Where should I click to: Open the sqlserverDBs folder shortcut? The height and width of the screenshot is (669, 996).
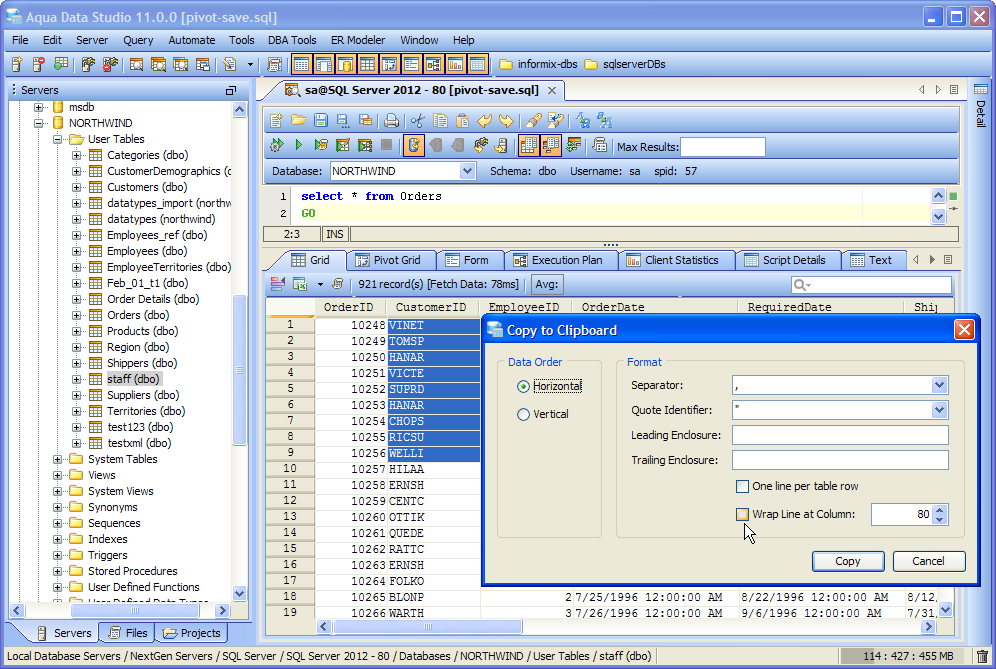tap(625, 64)
